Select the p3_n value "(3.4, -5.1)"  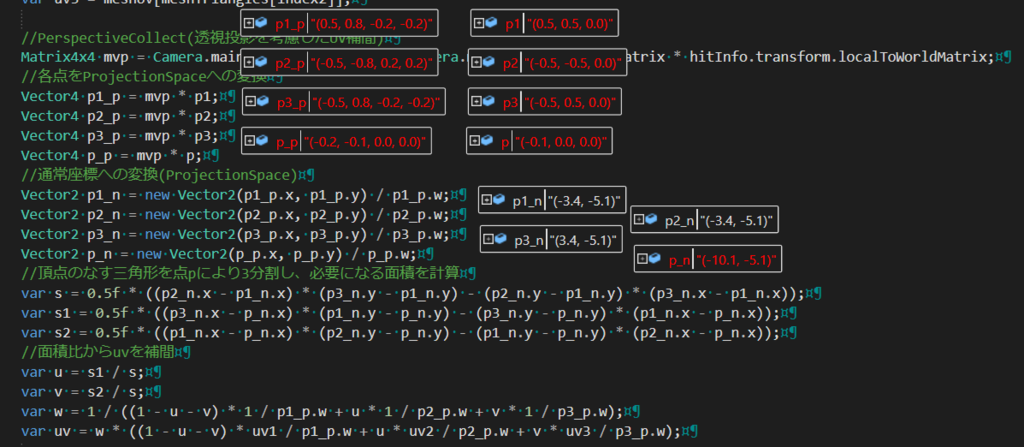[583, 240]
